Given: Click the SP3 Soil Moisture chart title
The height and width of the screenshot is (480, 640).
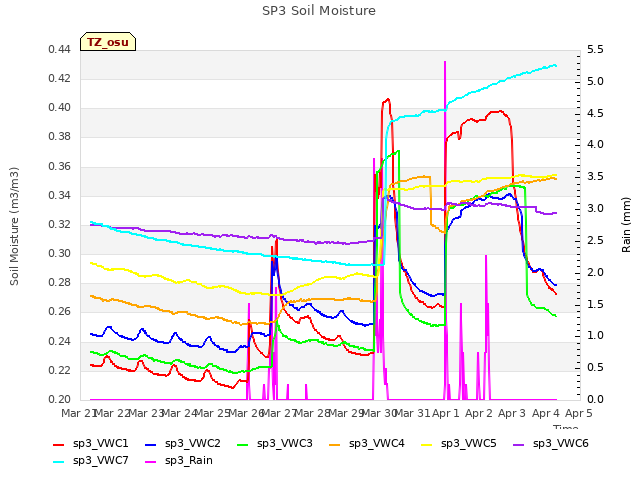Looking at the screenshot, I should [x=319, y=11].
